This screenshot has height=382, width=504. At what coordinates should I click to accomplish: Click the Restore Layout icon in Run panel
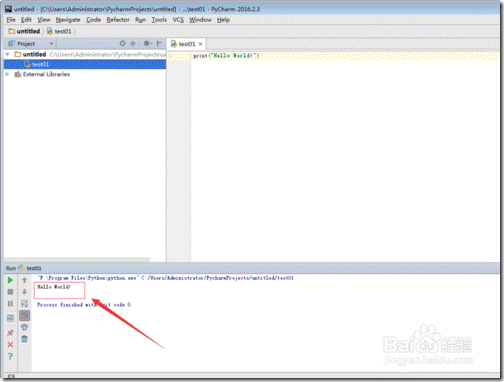pyautogui.click(x=10, y=318)
